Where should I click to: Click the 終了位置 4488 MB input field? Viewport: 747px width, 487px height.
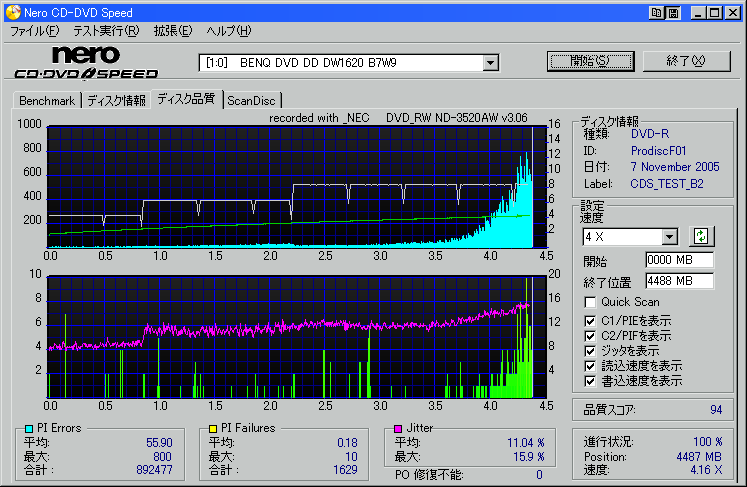tap(679, 280)
